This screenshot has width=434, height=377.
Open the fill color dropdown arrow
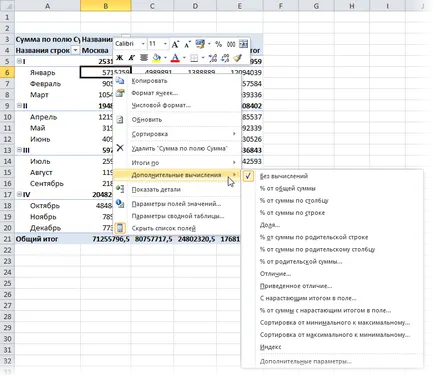(x=165, y=58)
